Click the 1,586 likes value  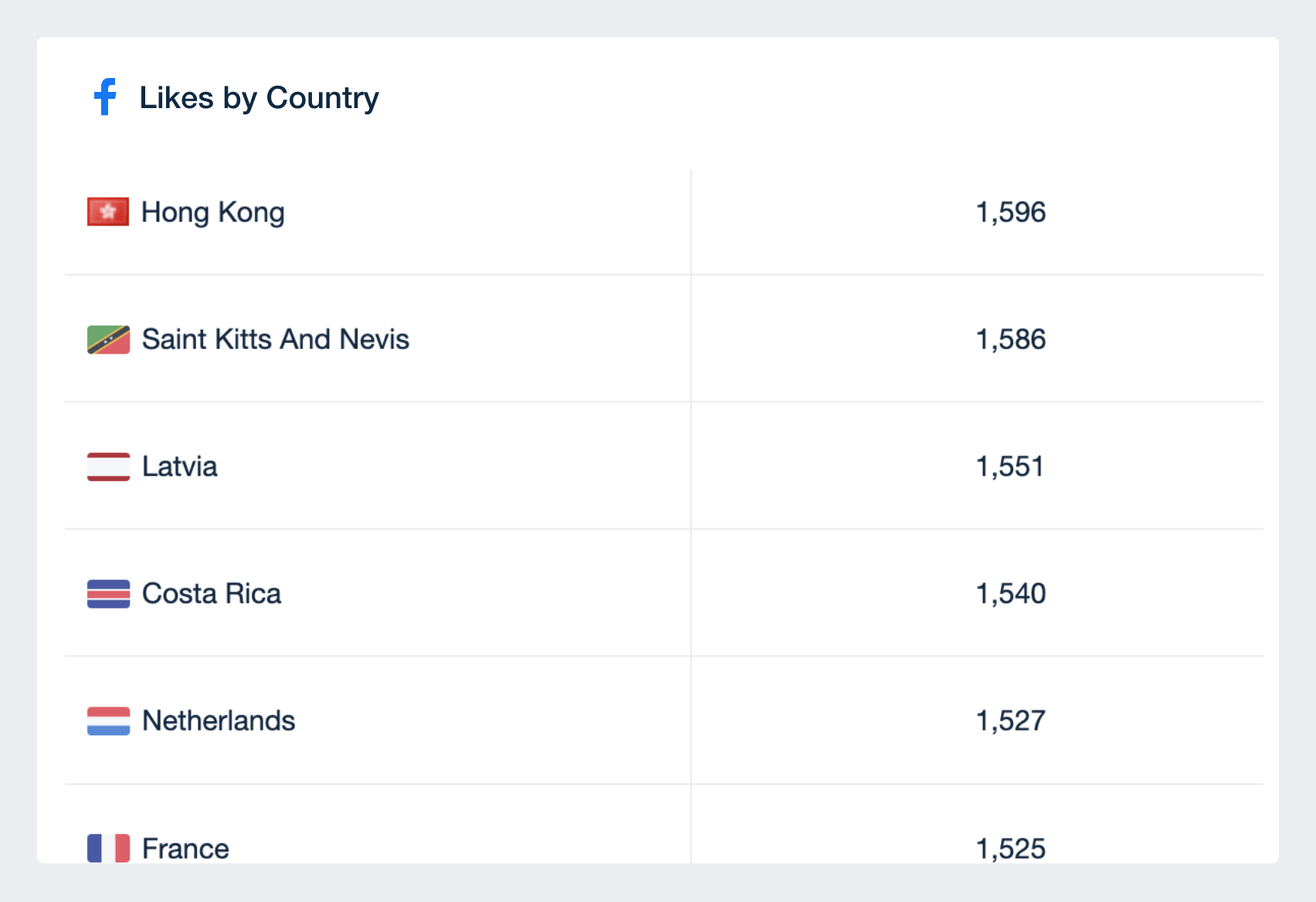pos(1011,340)
